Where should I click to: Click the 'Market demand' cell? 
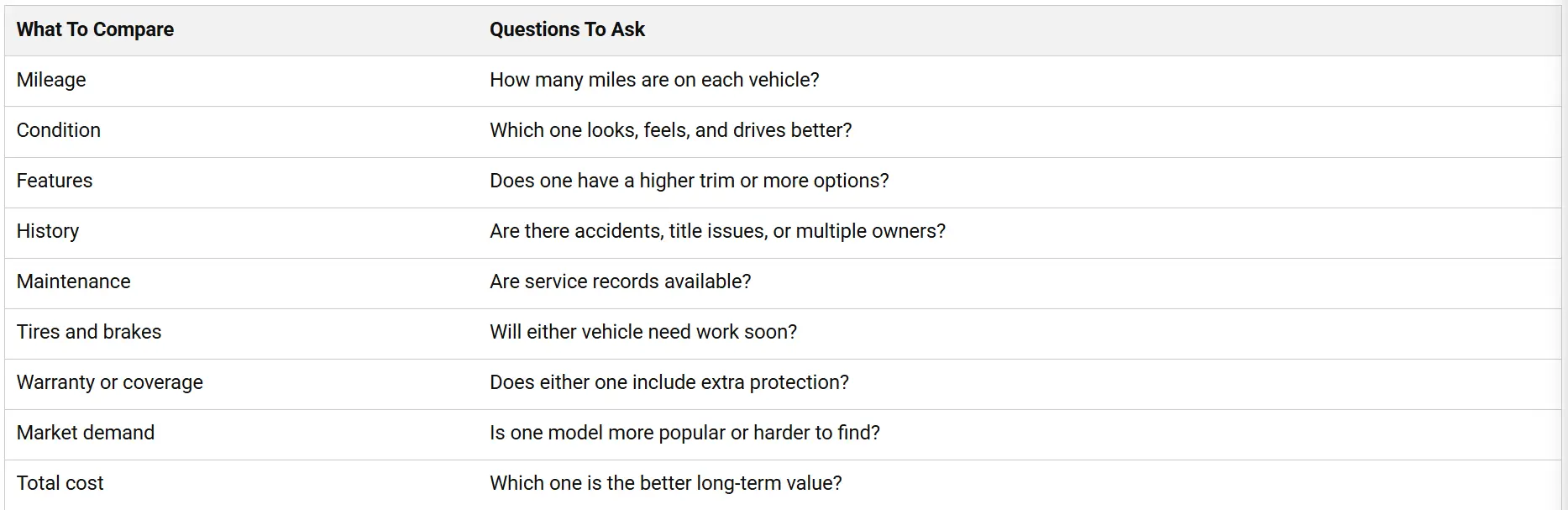(86, 433)
